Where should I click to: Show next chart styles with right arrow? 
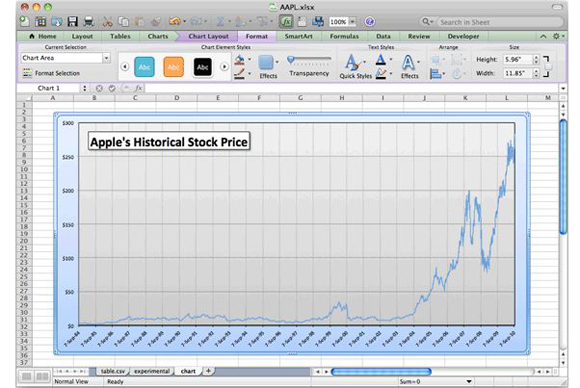(x=224, y=67)
